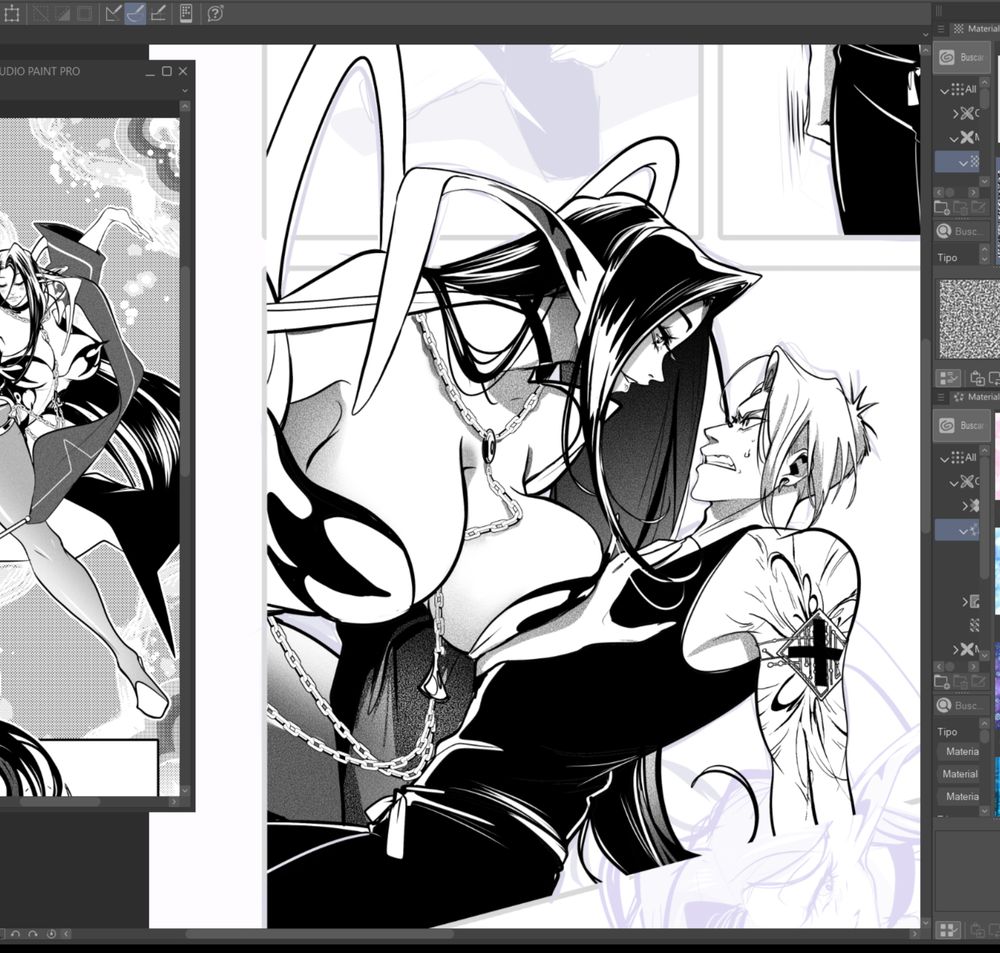The image size is (1000, 953).
Task: Click the delete folder icon in lower panel
Action: [x=960, y=681]
